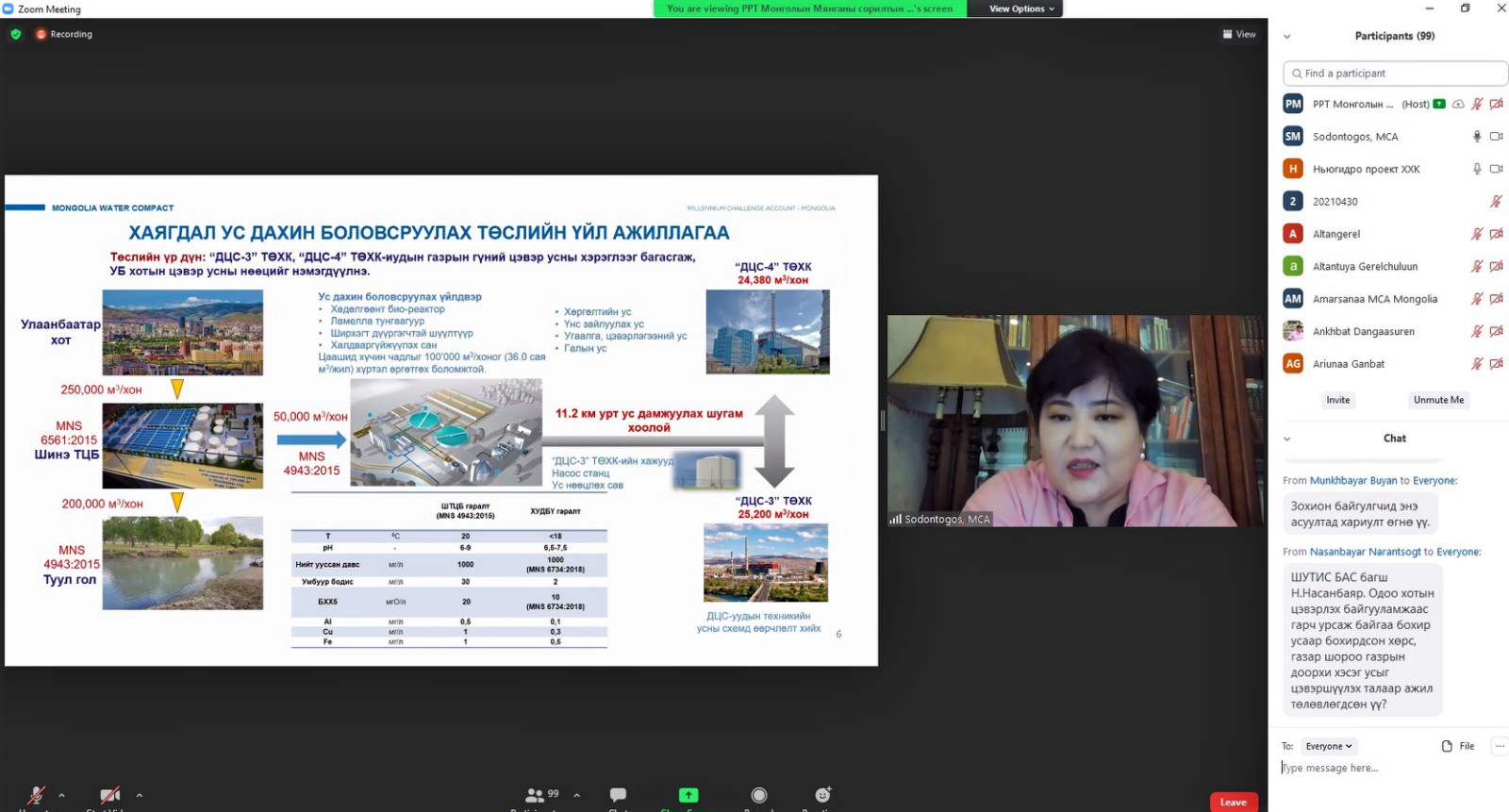Click the green encryption shield icon

[16, 34]
